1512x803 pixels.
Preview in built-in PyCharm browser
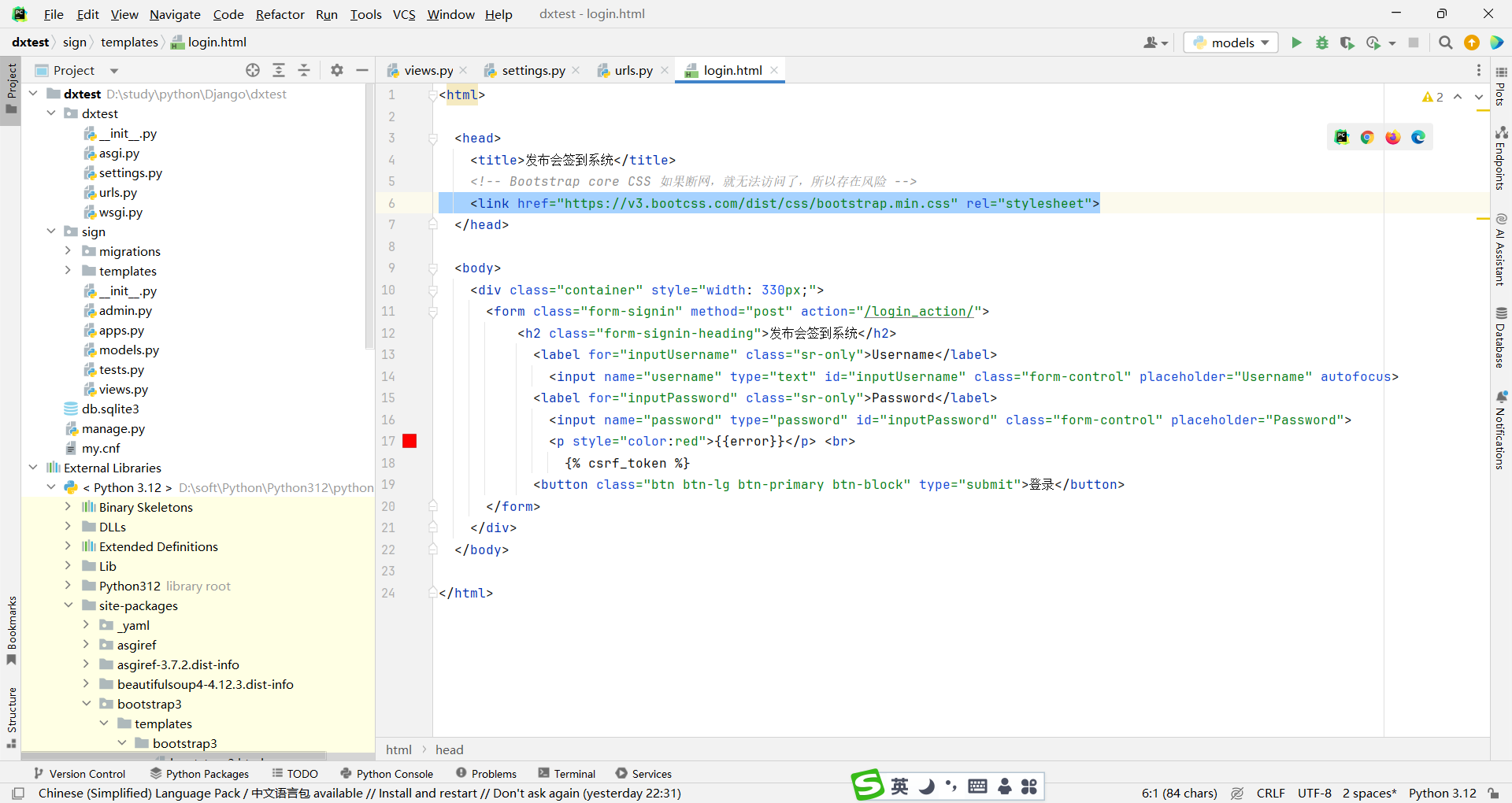tap(1342, 137)
